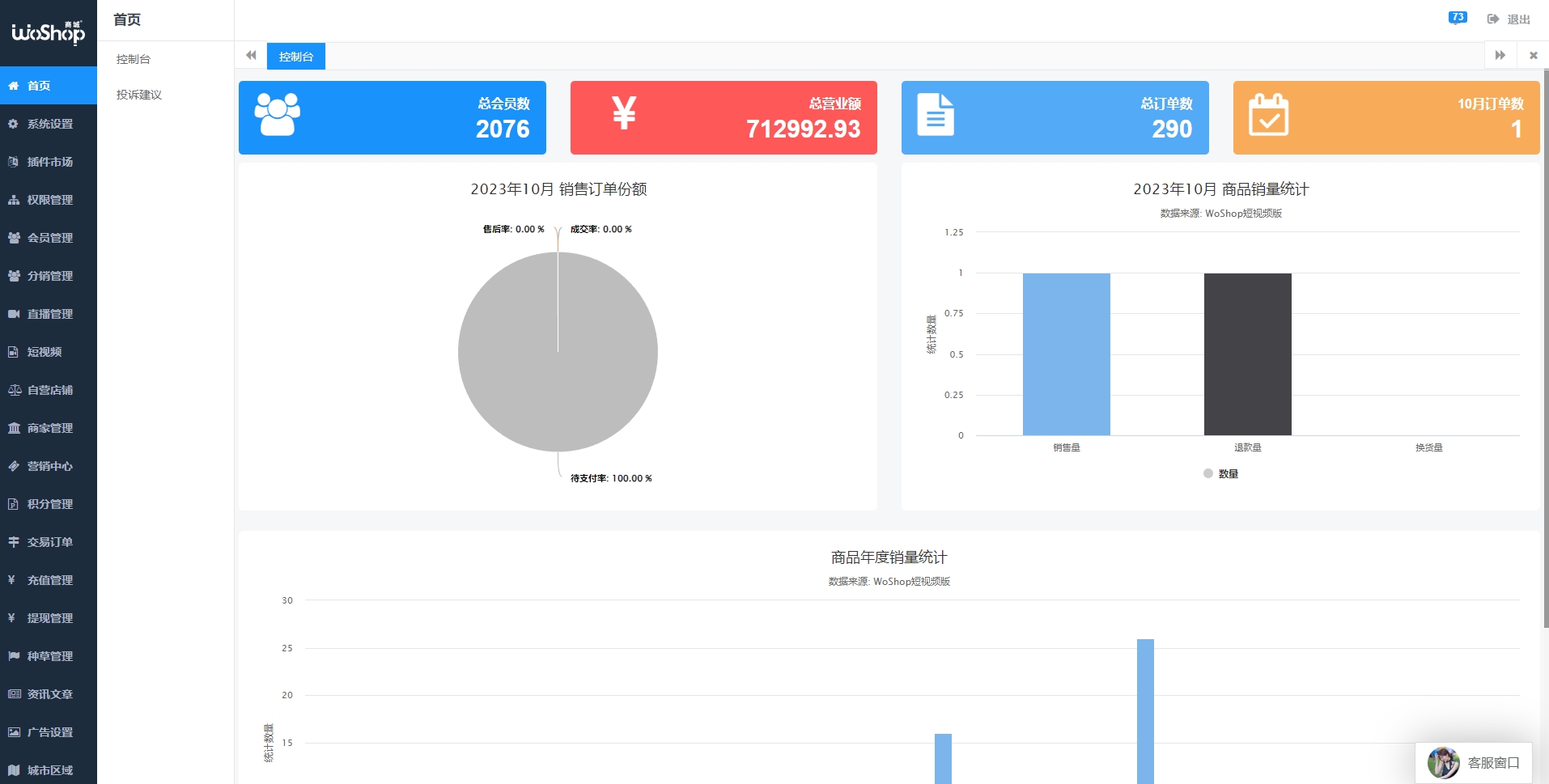Close tabs with the X icon
The image size is (1549, 784).
click(1533, 56)
